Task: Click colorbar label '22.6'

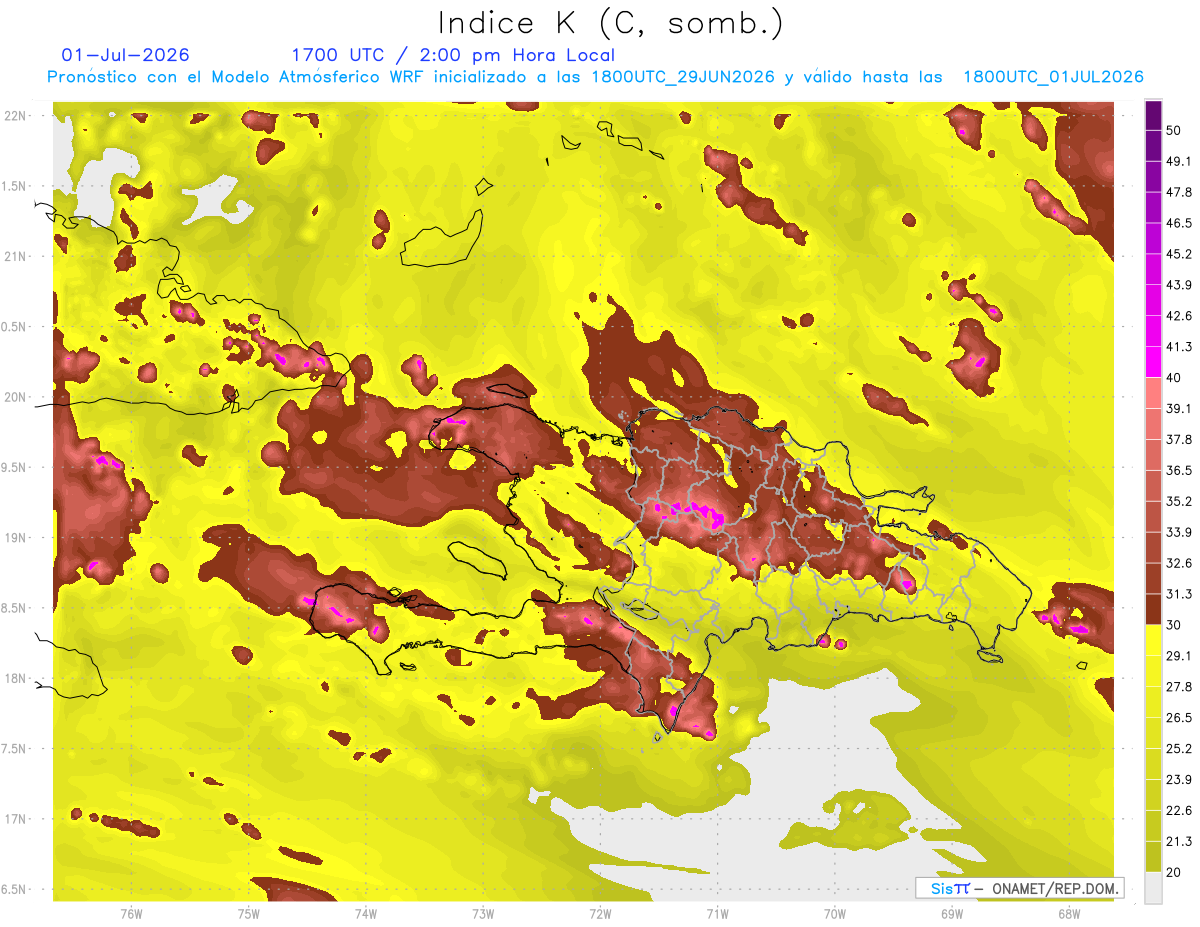Action: [x=1179, y=810]
